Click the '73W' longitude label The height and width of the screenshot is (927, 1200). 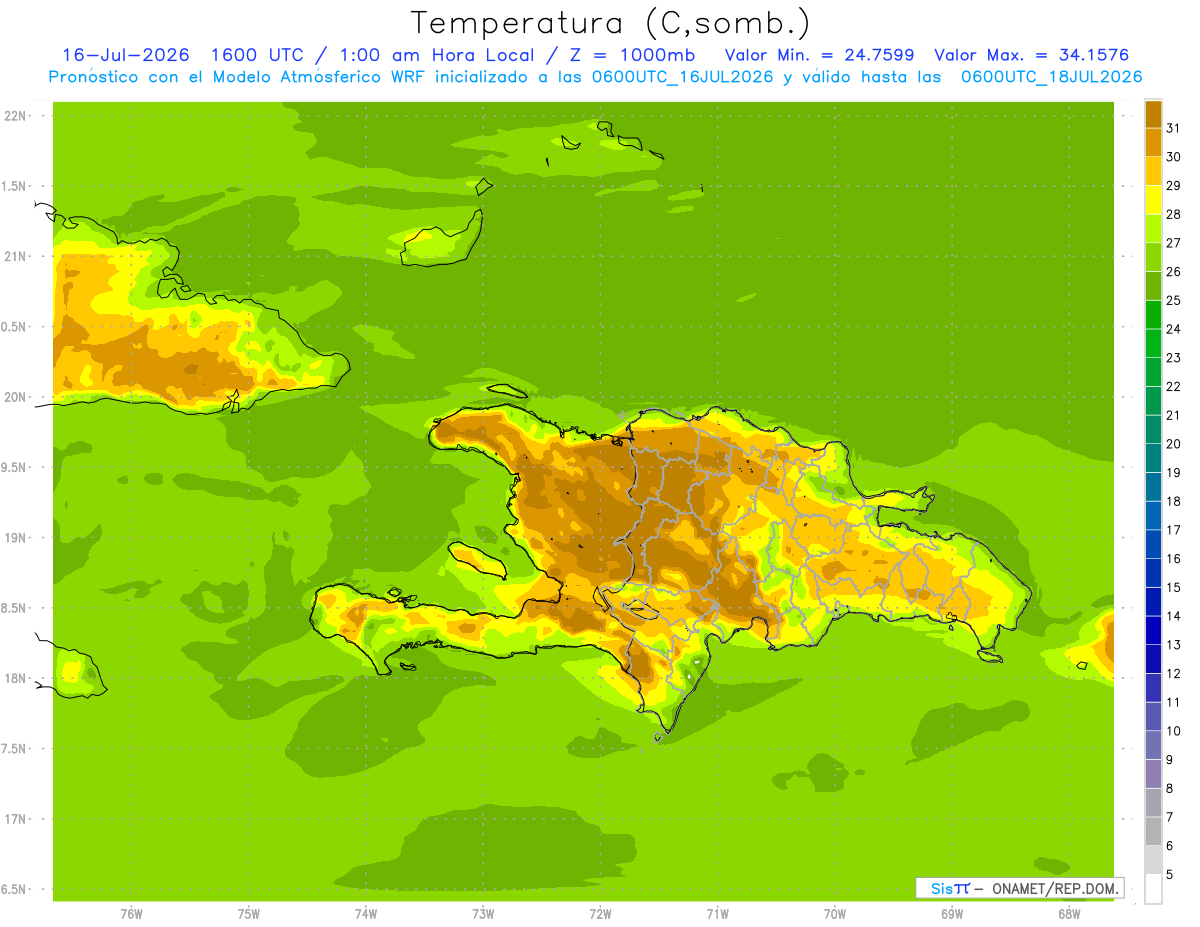pyautogui.click(x=483, y=913)
